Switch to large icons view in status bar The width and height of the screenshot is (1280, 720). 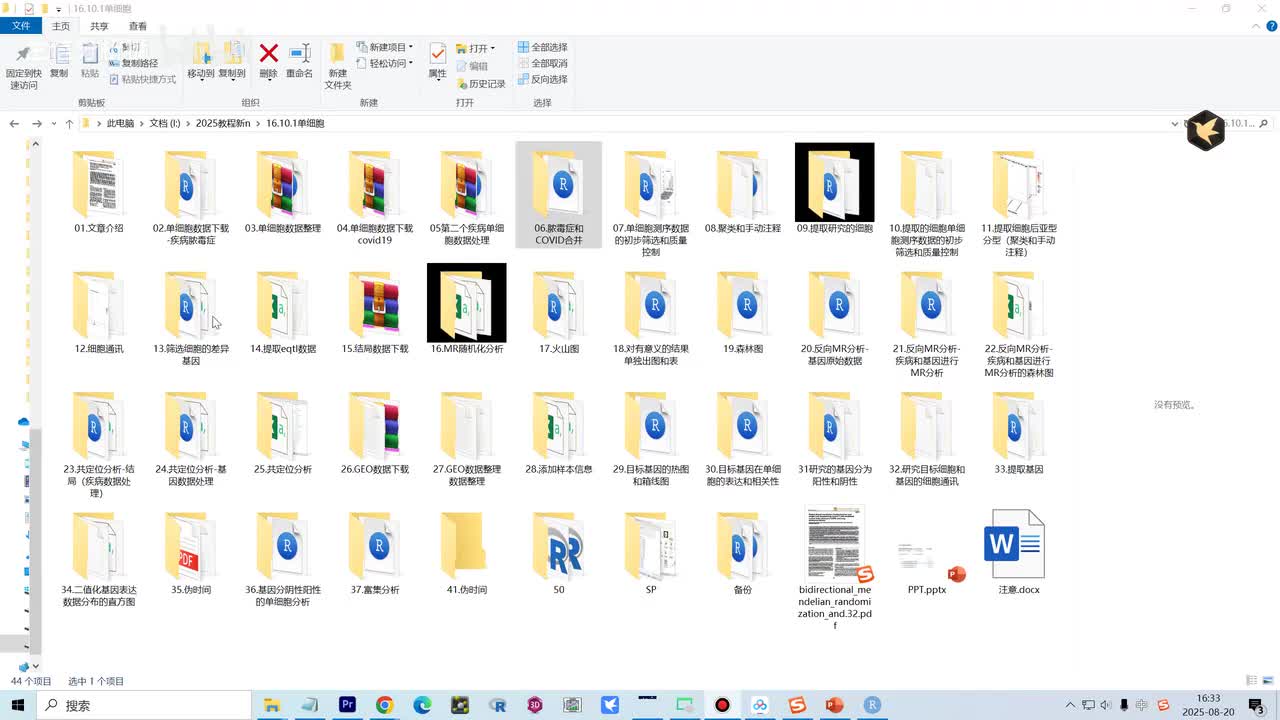(x=1269, y=681)
